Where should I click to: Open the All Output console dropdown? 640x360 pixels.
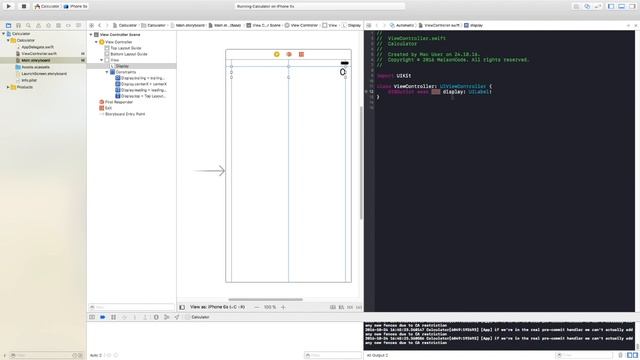(378, 356)
